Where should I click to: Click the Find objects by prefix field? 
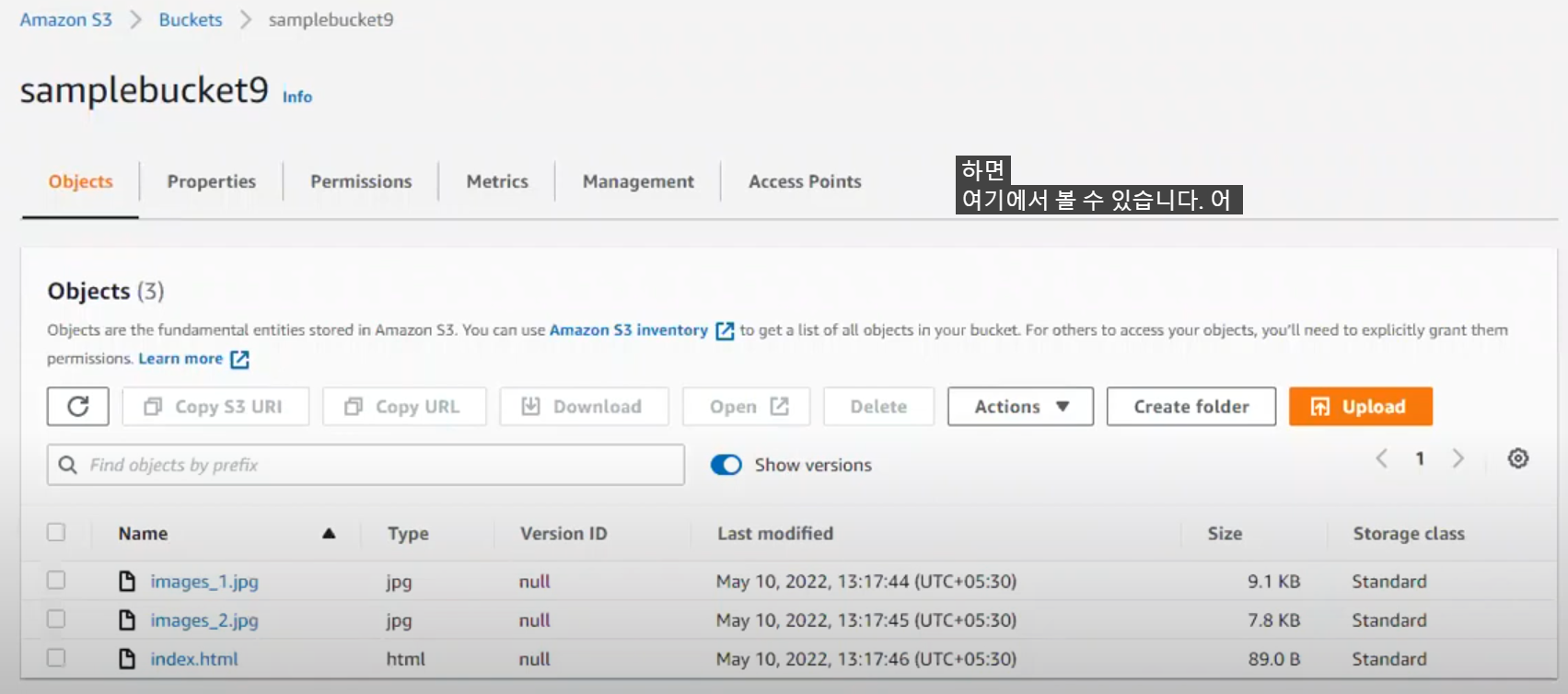pyautogui.click(x=366, y=465)
